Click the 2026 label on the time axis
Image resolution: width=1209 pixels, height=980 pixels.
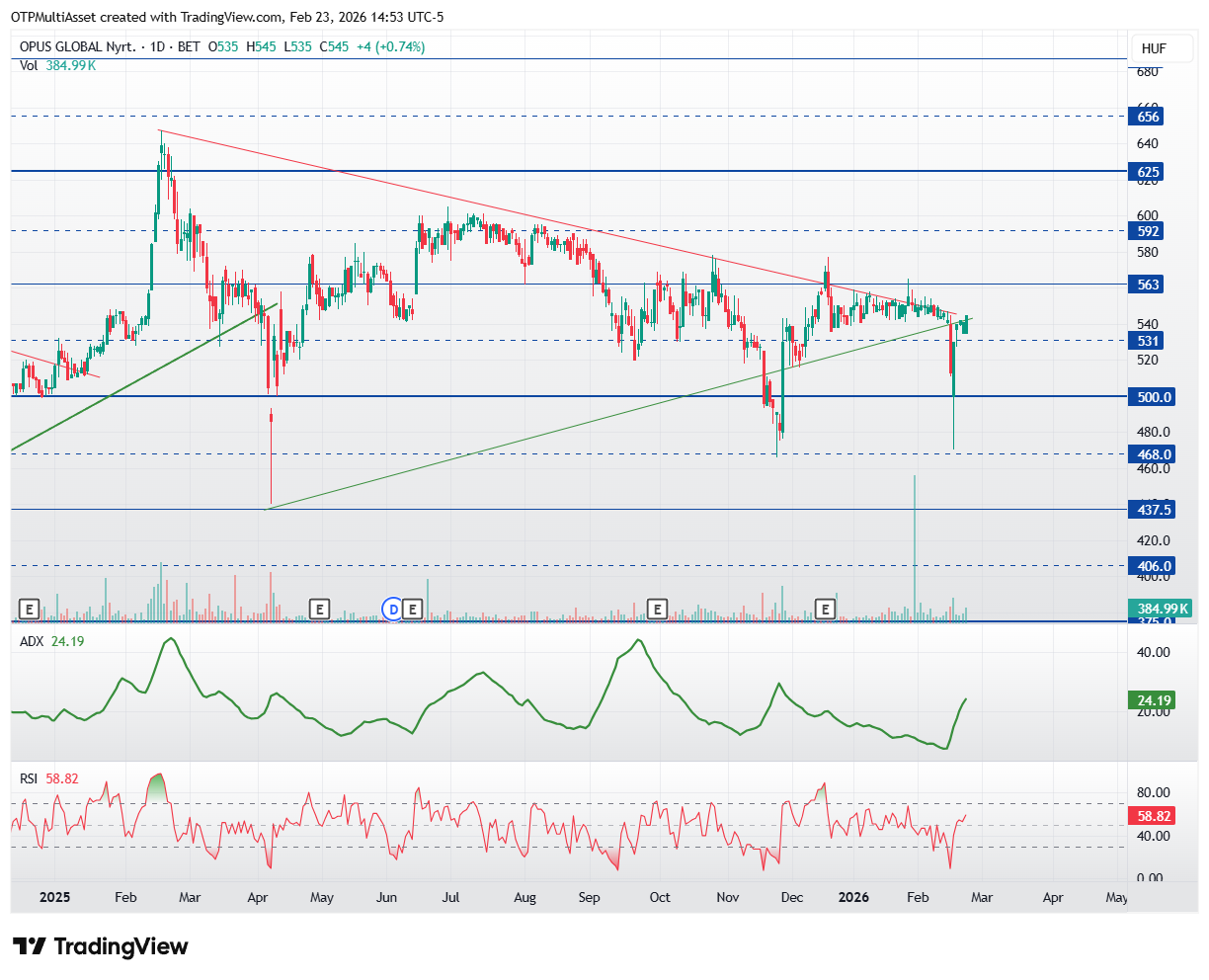(852, 897)
